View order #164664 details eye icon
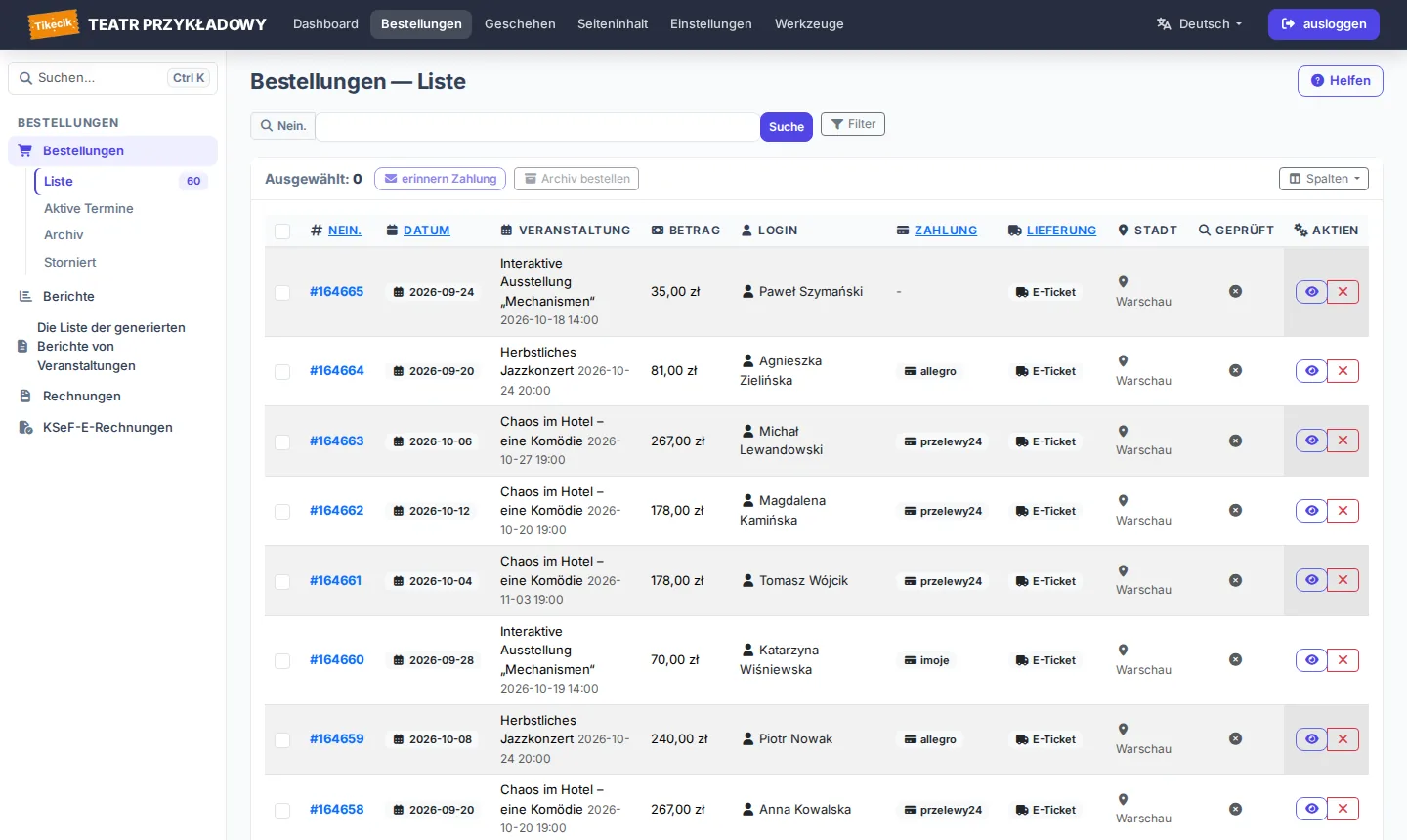1407x840 pixels. (x=1311, y=371)
